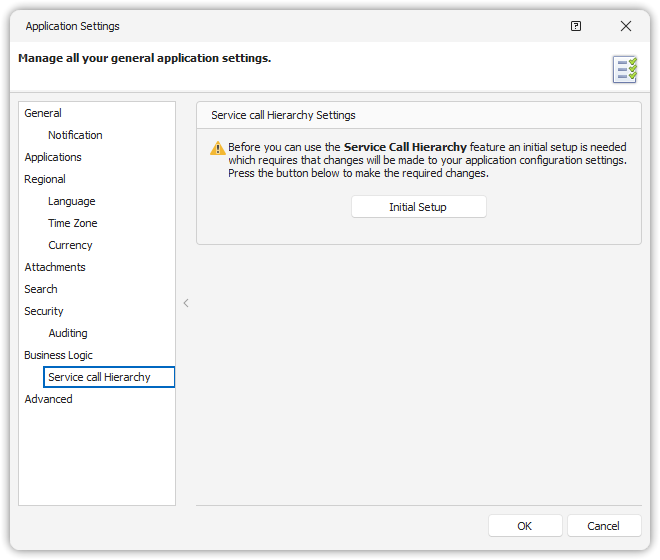Open Currency settings in the tree
The width and height of the screenshot is (660, 560).
pos(70,245)
